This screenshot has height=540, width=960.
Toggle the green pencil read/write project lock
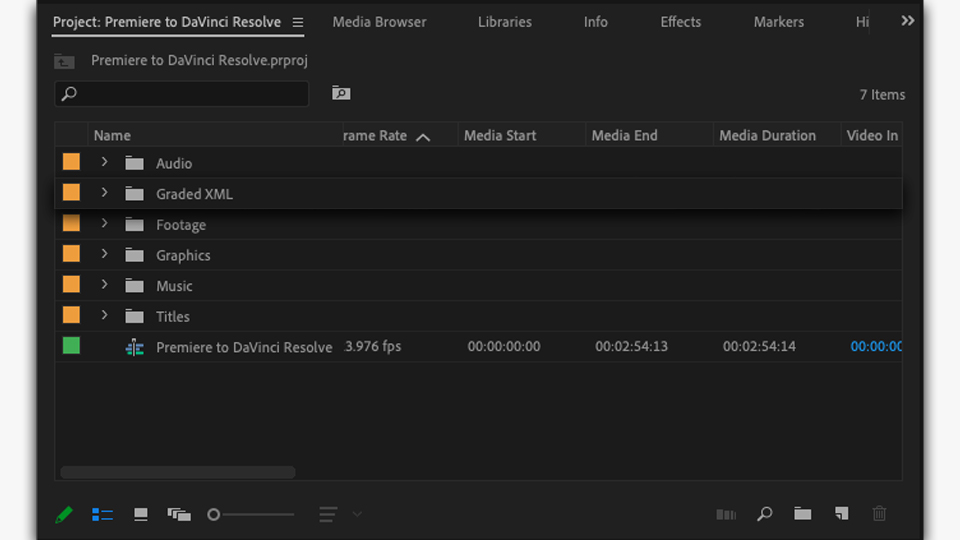[64, 514]
